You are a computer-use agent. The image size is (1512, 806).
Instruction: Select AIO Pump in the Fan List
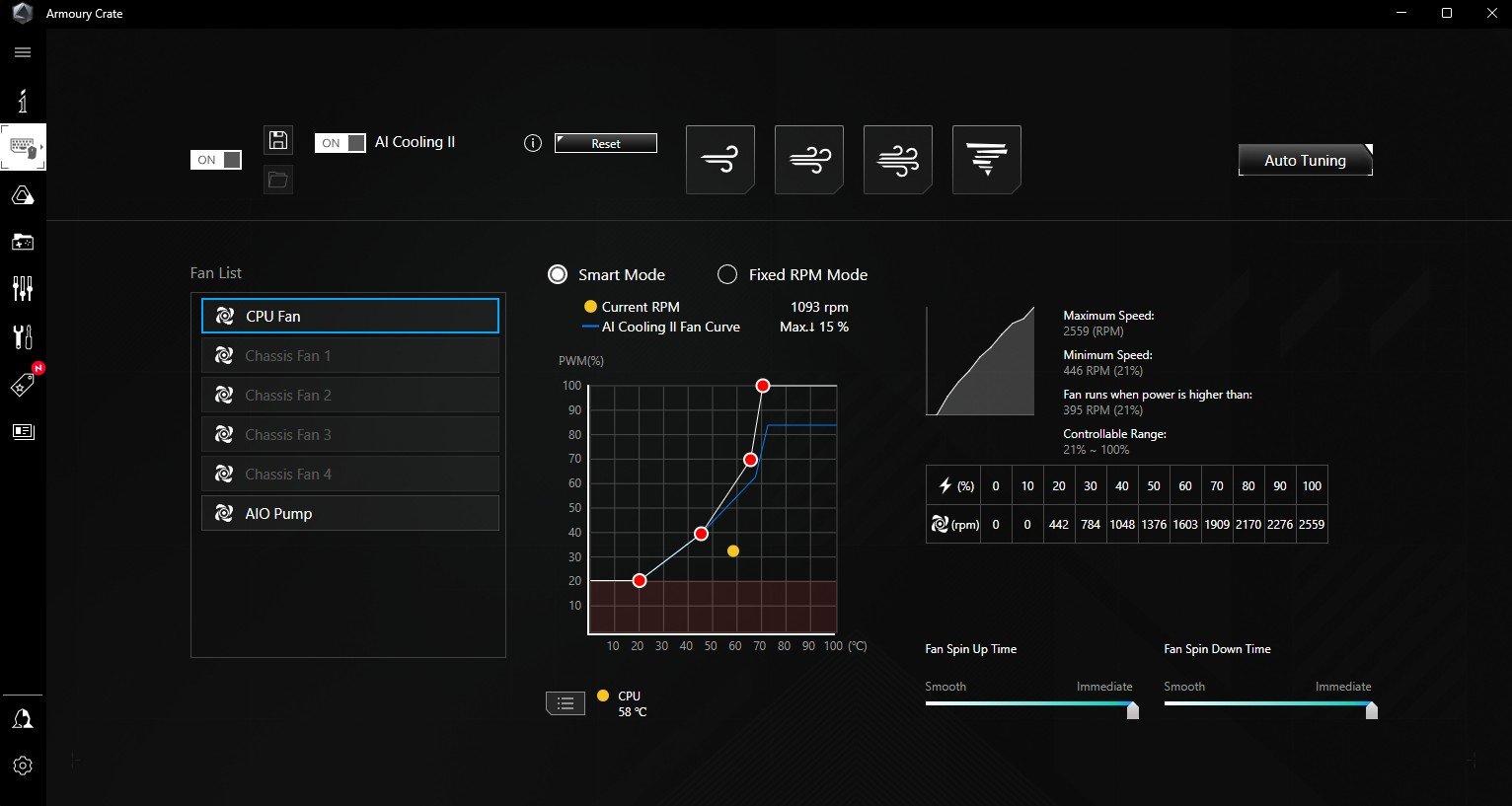tap(349, 513)
